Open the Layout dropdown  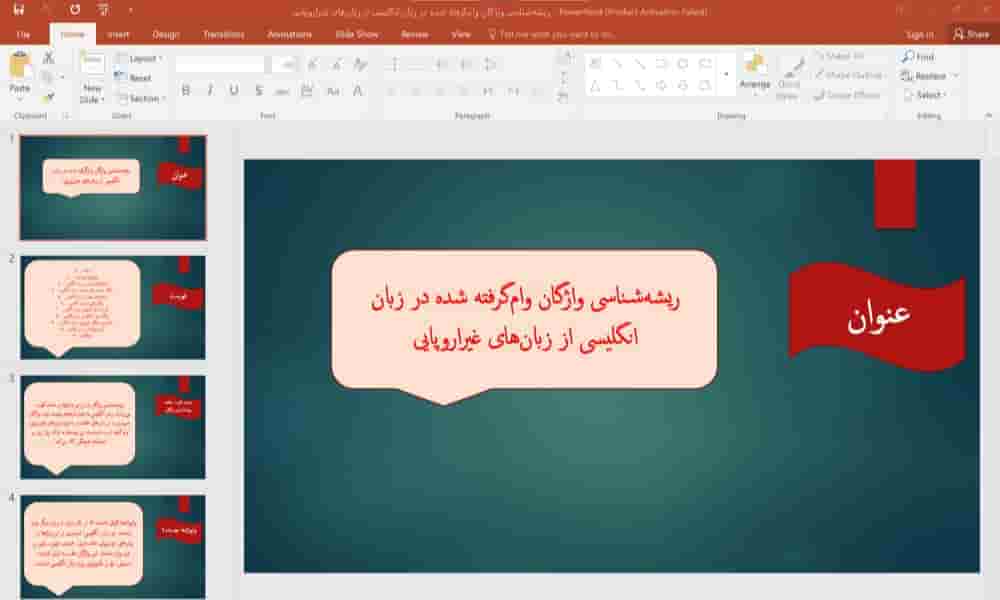142,58
